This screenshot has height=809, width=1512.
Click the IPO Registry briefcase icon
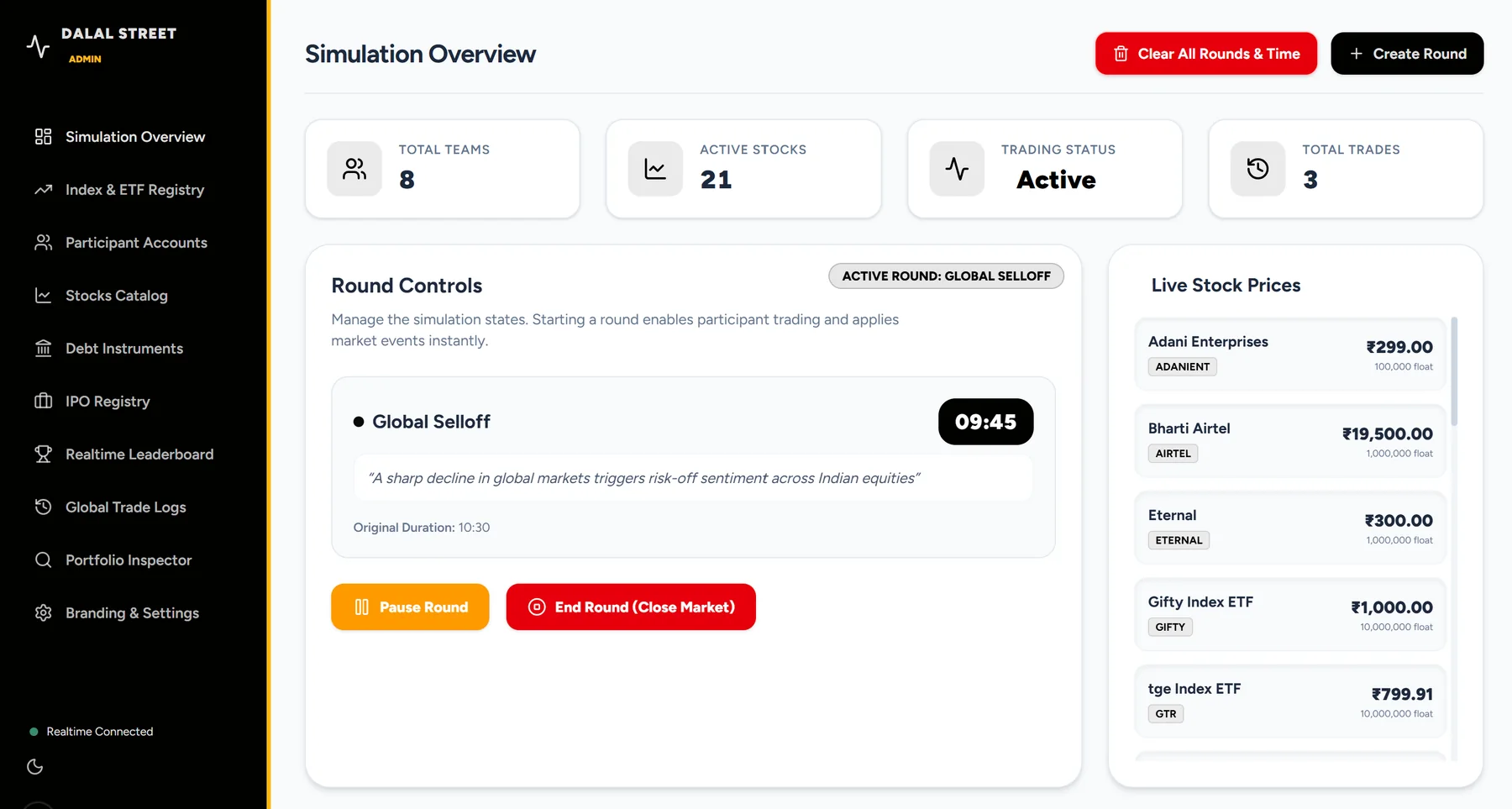point(44,401)
